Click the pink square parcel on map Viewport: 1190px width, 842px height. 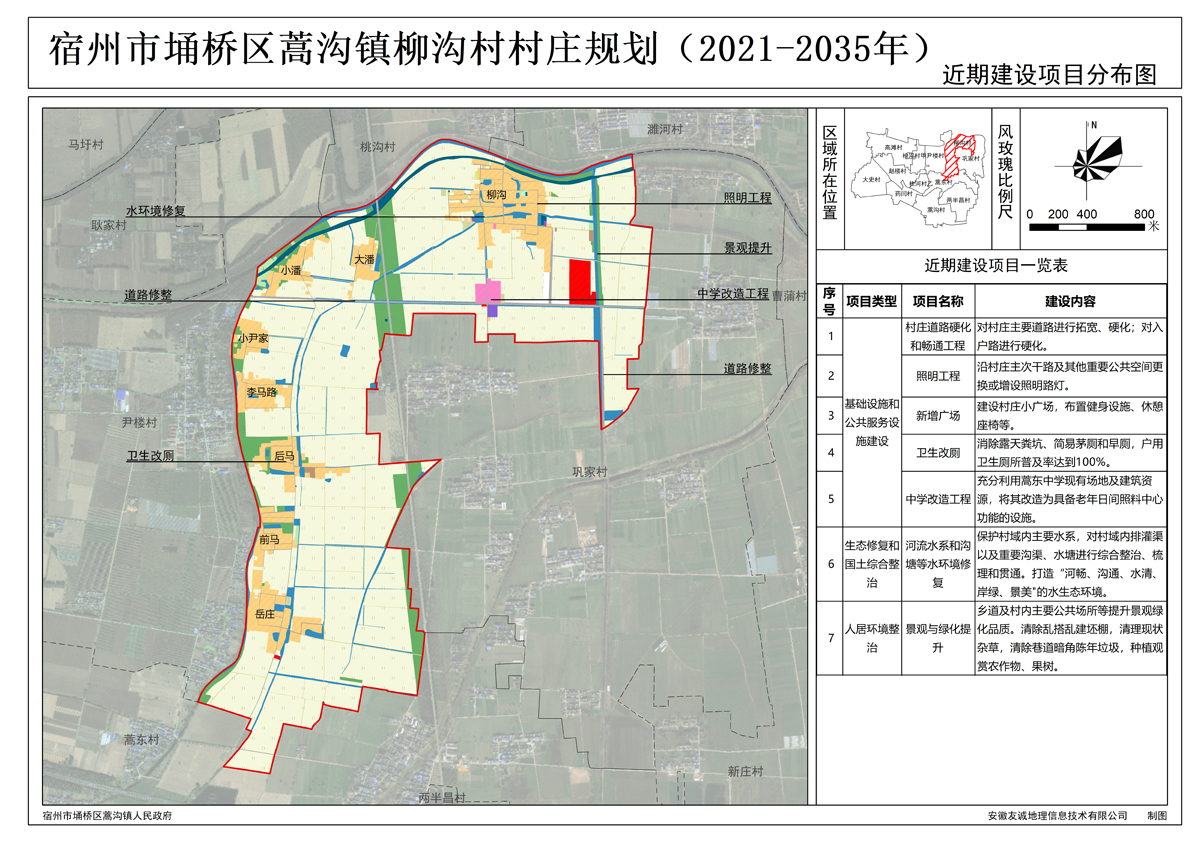coord(488,293)
